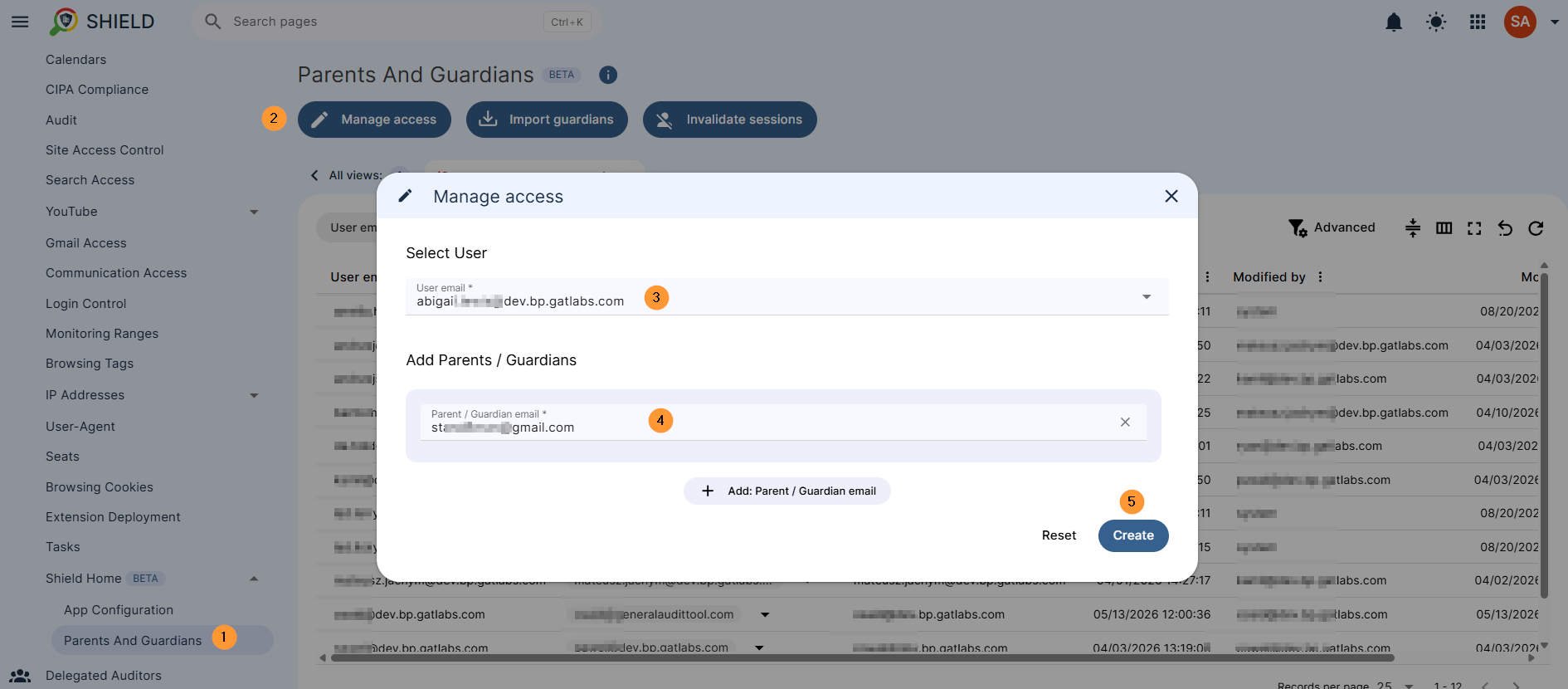Viewport: 1568px width, 689px height.
Task: Open Calendars in sidebar
Action: (x=75, y=60)
